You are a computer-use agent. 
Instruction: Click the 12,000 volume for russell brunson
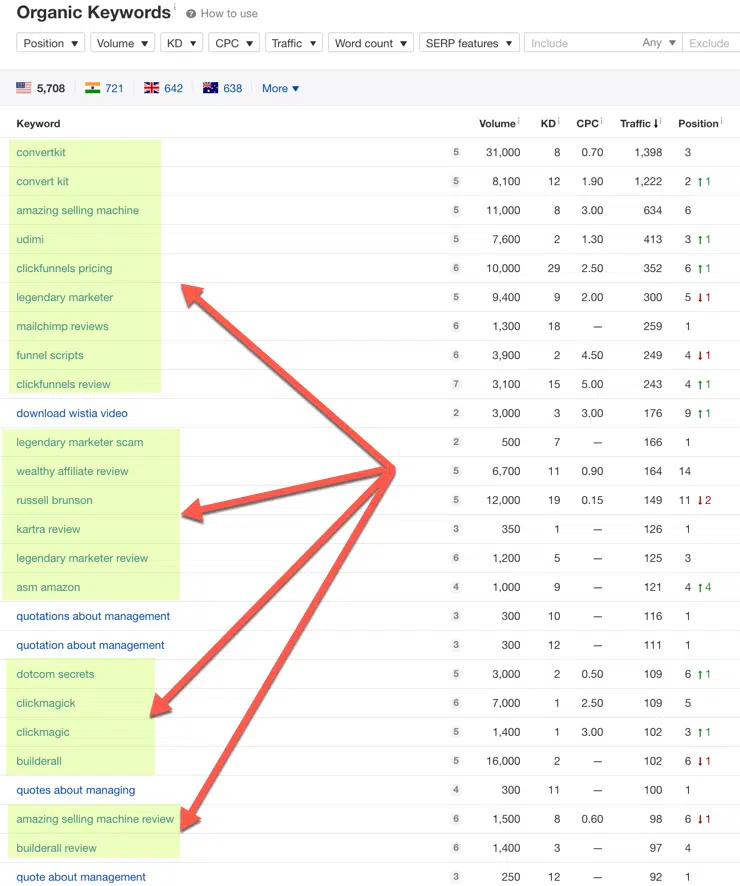pyautogui.click(x=503, y=500)
